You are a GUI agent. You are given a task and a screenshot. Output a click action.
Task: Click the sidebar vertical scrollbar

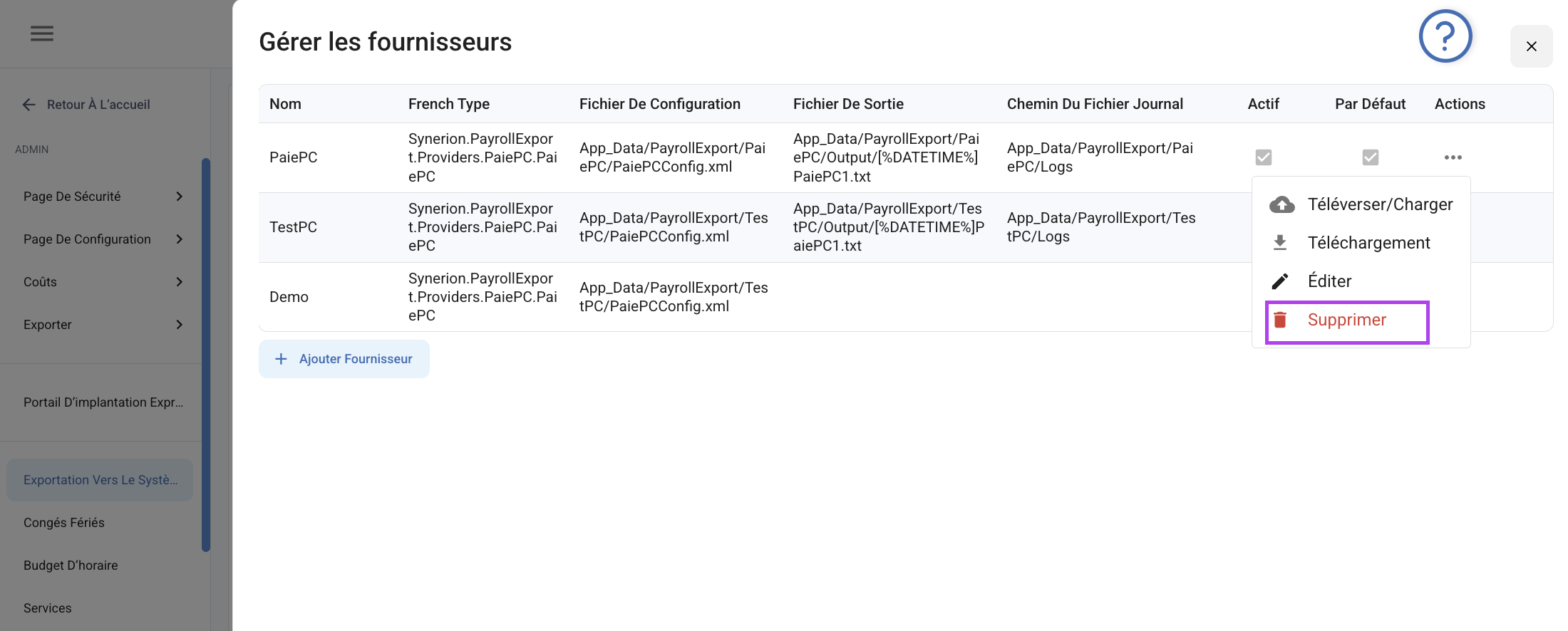click(206, 355)
